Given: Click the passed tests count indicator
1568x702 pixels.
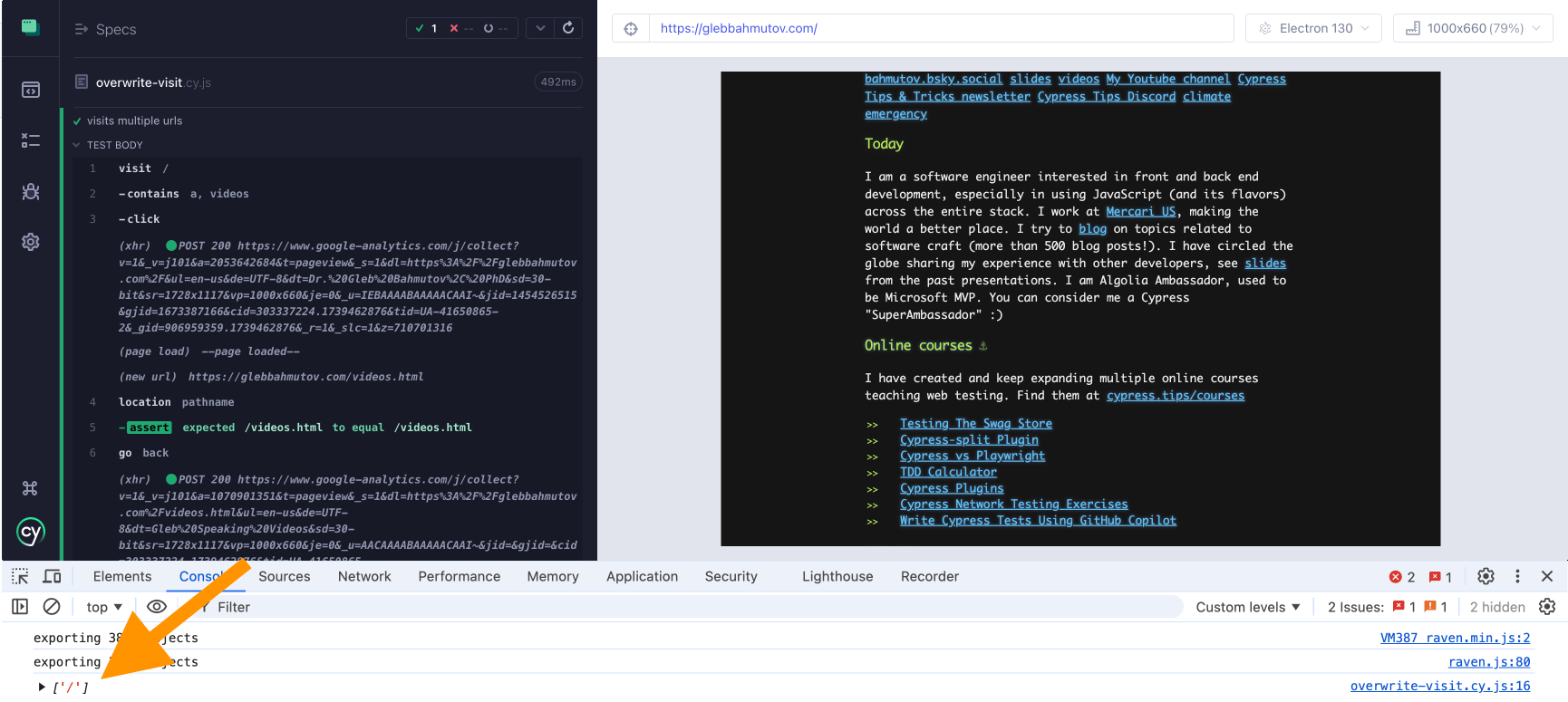Looking at the screenshot, I should [426, 28].
